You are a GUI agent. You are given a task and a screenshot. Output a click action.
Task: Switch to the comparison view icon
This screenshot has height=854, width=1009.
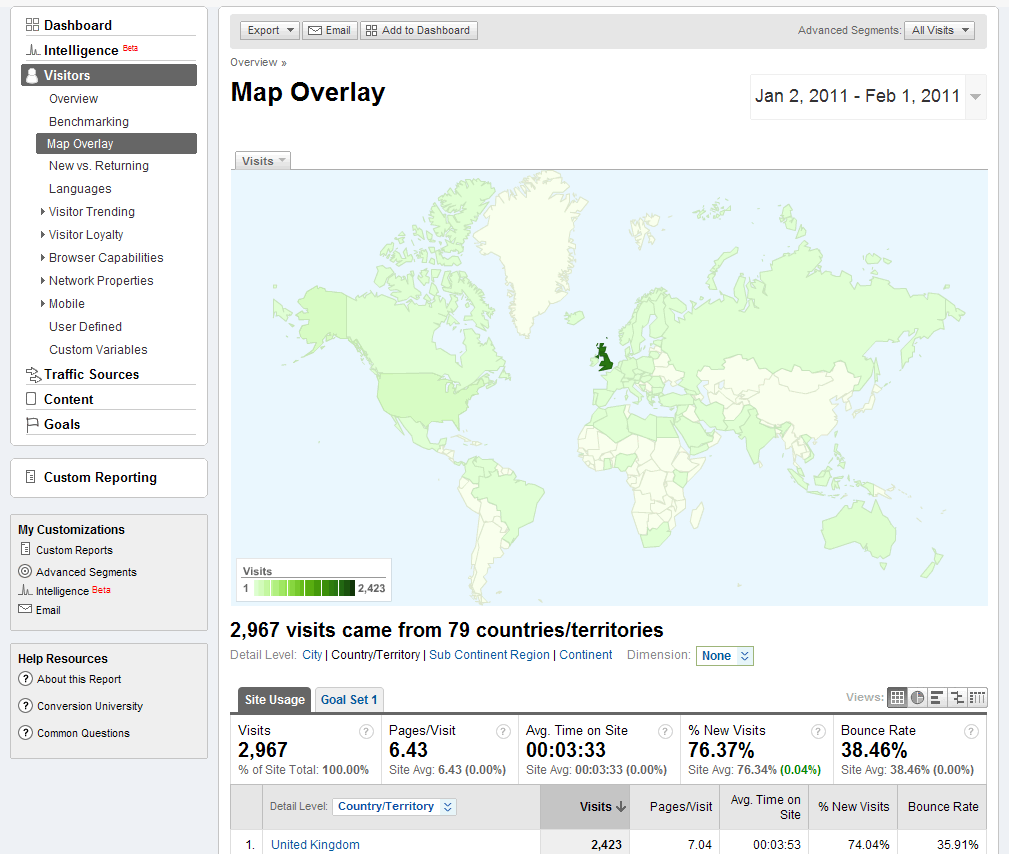coord(956,697)
